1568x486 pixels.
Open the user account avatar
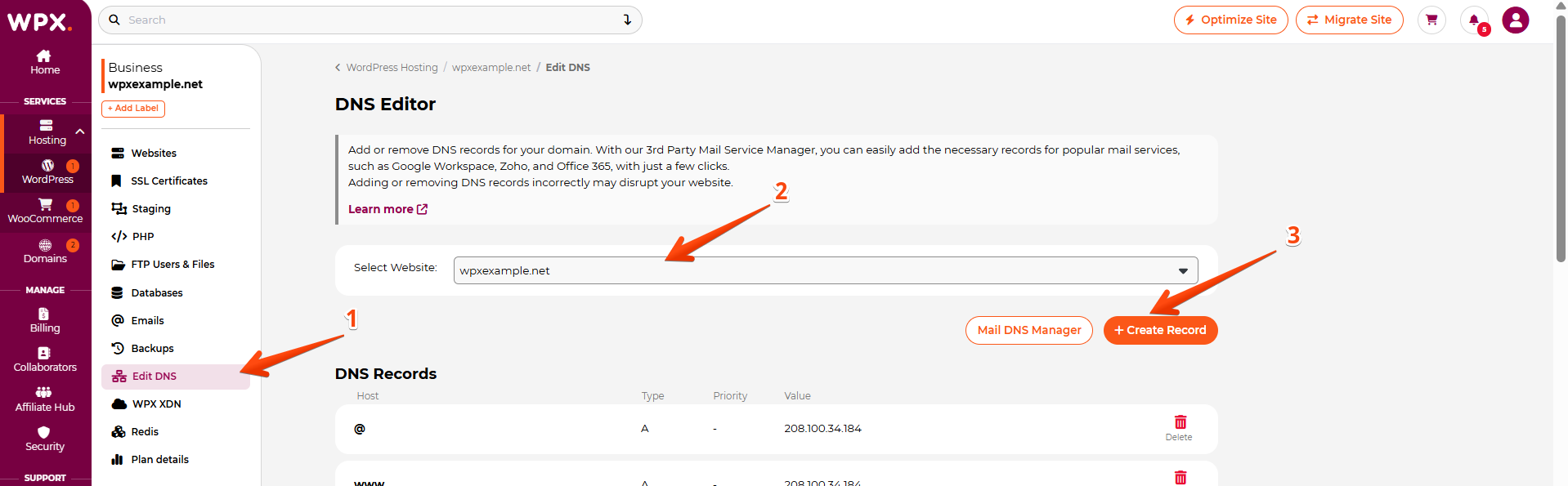coord(1515,20)
